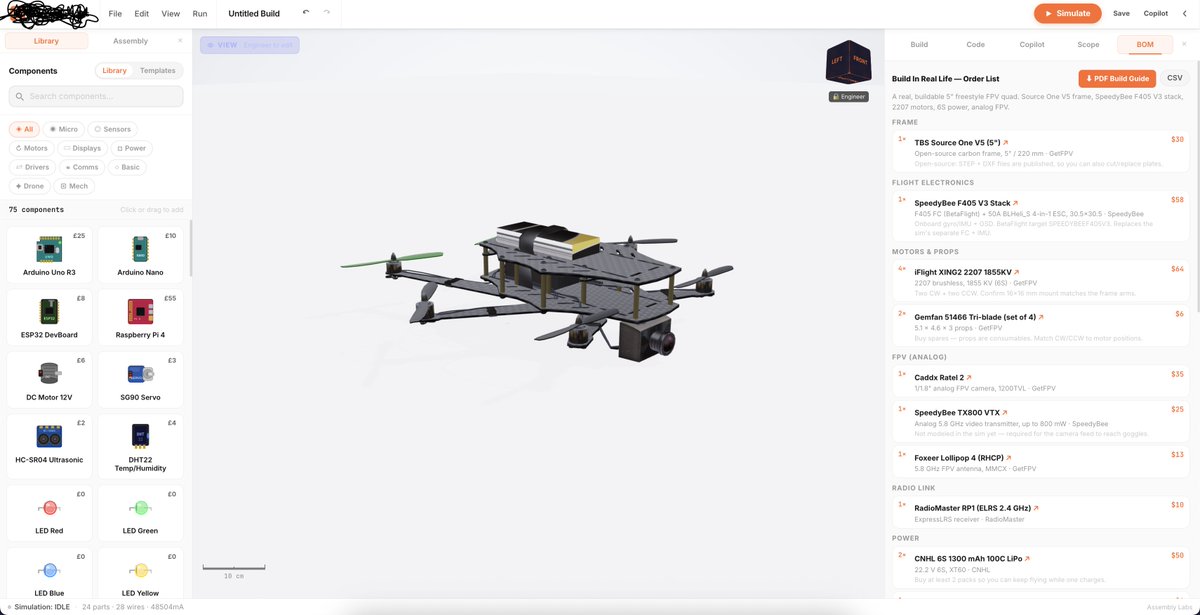Filter components by Displays
The width and height of the screenshot is (1200, 615).
tap(82, 148)
